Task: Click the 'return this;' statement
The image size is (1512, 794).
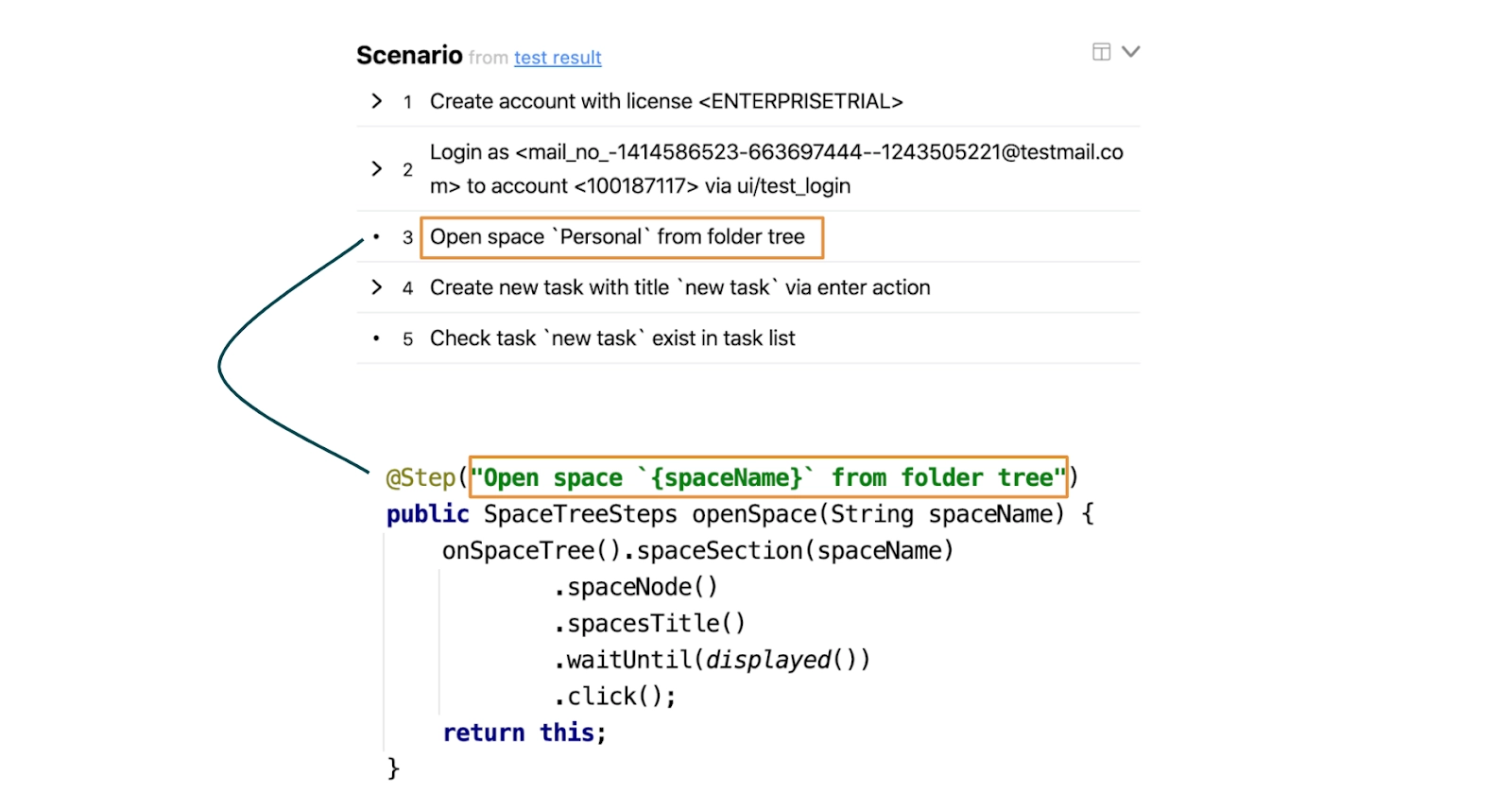Action: [524, 733]
